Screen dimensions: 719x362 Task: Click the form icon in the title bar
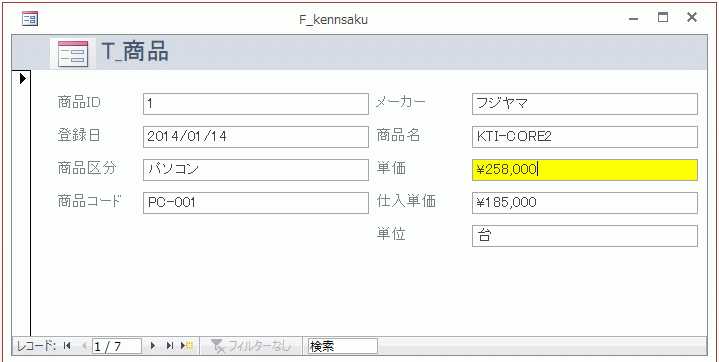30,19
